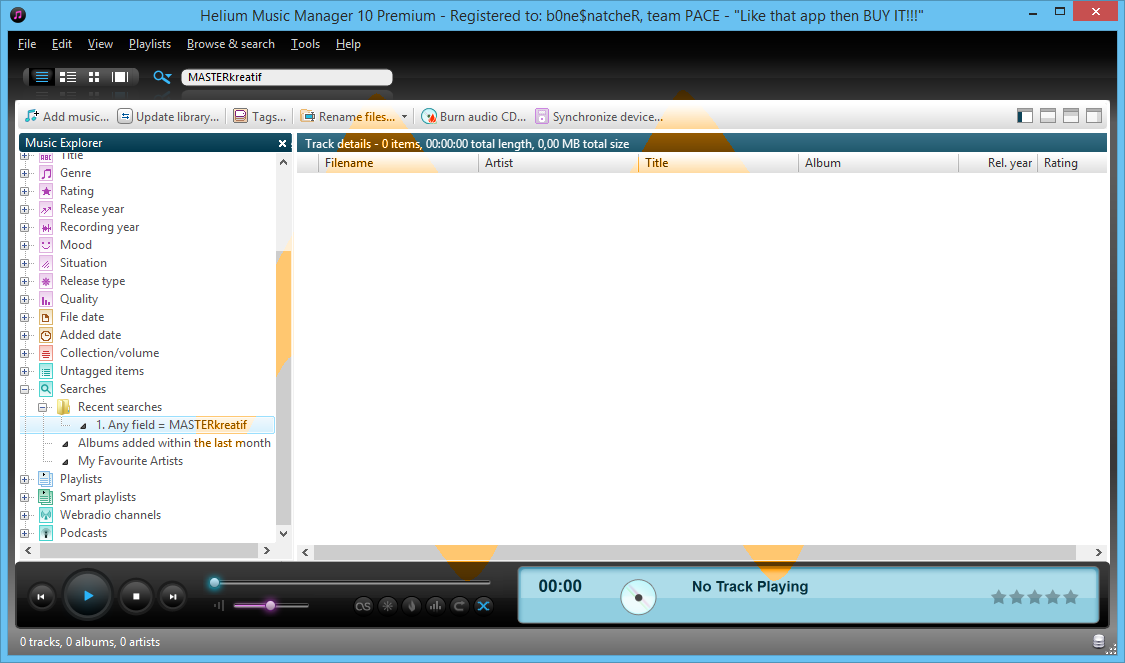1125x663 pixels.
Task: Expand the Mood tree node
Action: (24, 245)
